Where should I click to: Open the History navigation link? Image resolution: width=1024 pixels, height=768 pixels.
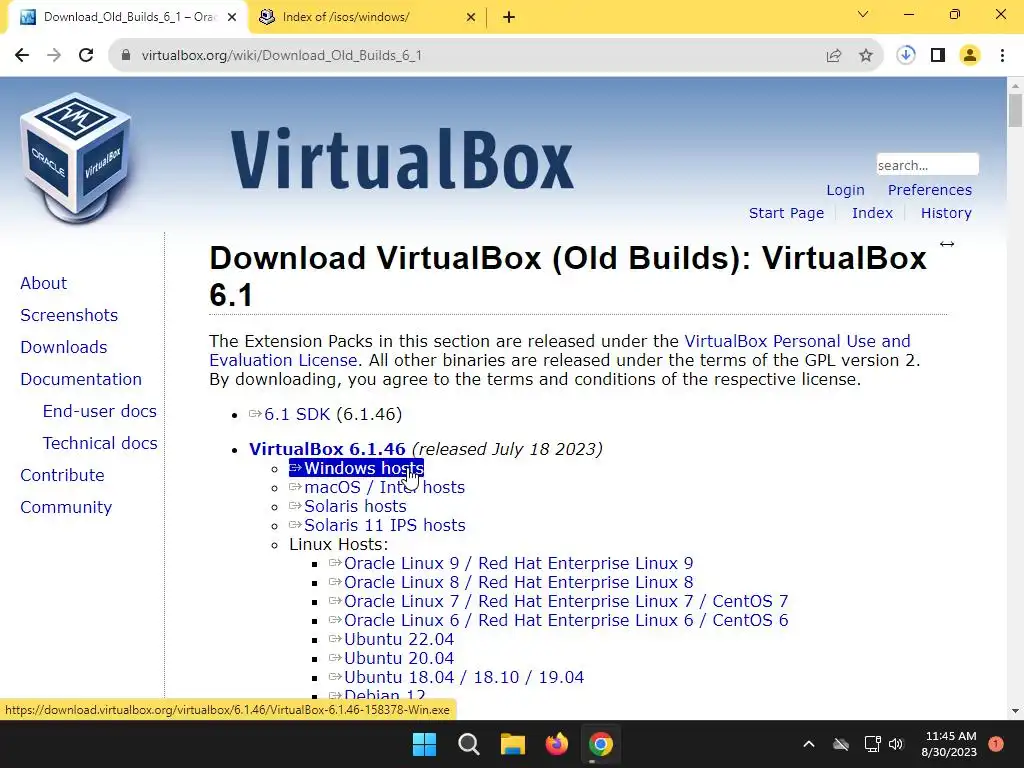[946, 213]
